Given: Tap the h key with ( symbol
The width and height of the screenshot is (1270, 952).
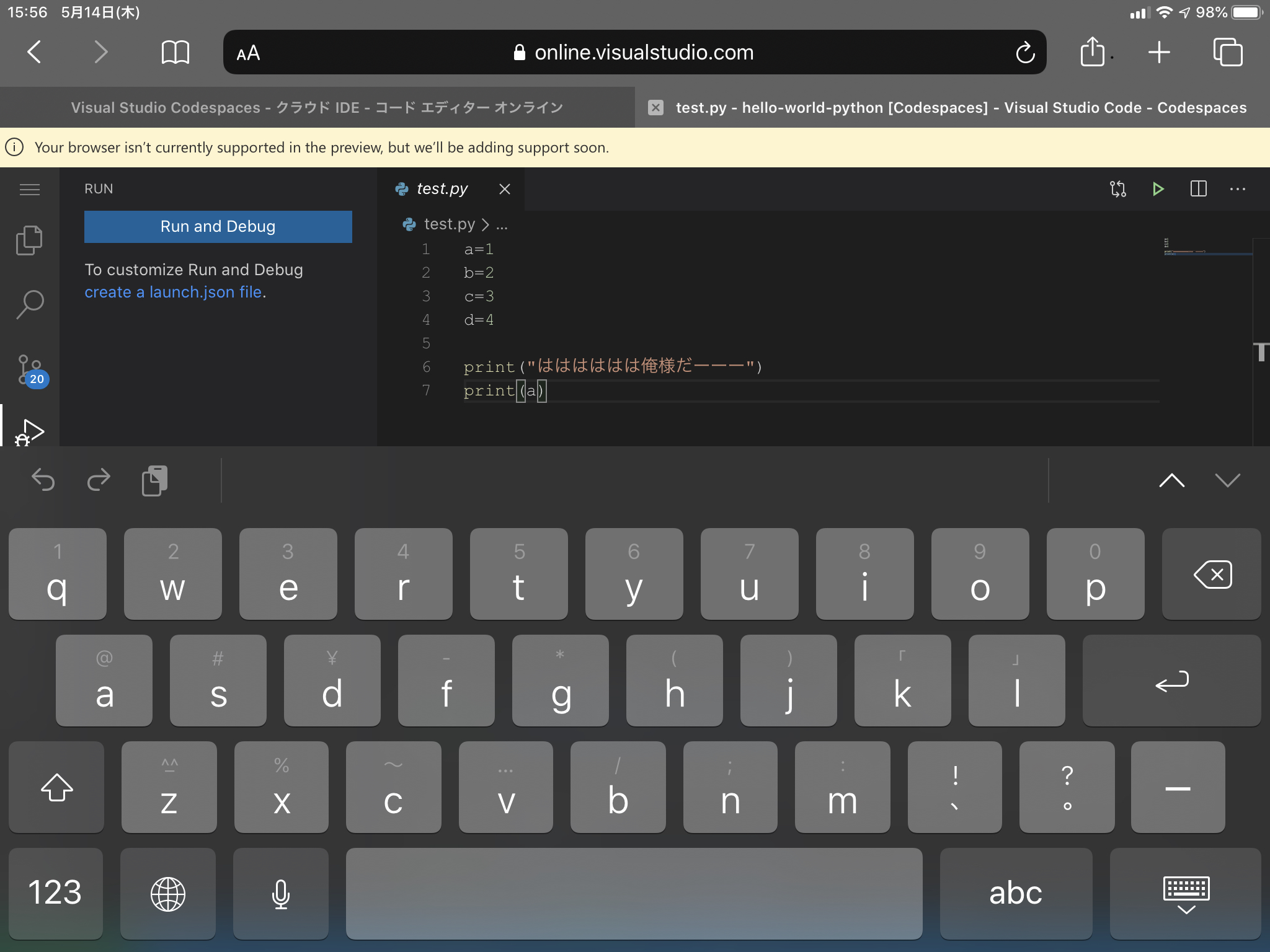Looking at the screenshot, I should 675,681.
